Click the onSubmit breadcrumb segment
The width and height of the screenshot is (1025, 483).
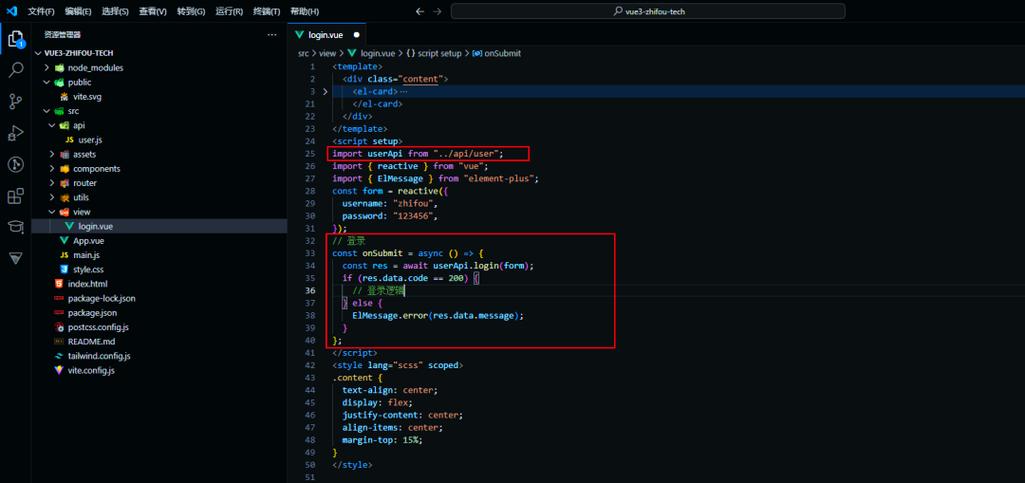[x=496, y=54]
